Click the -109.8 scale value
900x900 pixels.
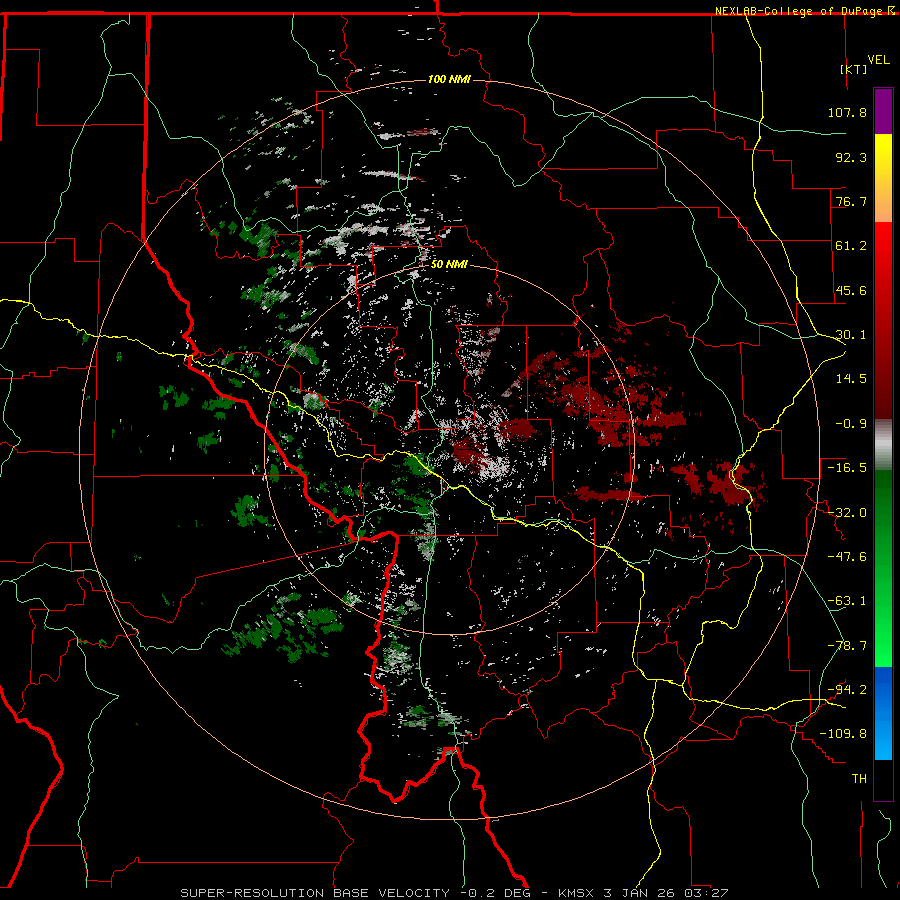point(843,734)
